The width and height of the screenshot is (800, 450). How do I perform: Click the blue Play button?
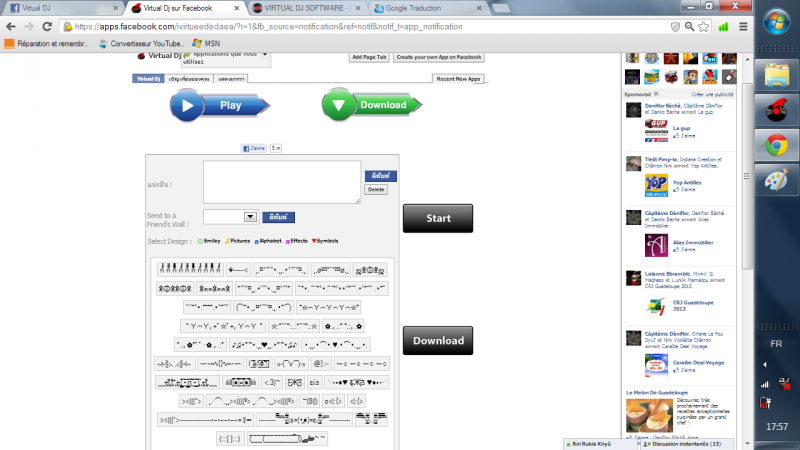(x=219, y=105)
